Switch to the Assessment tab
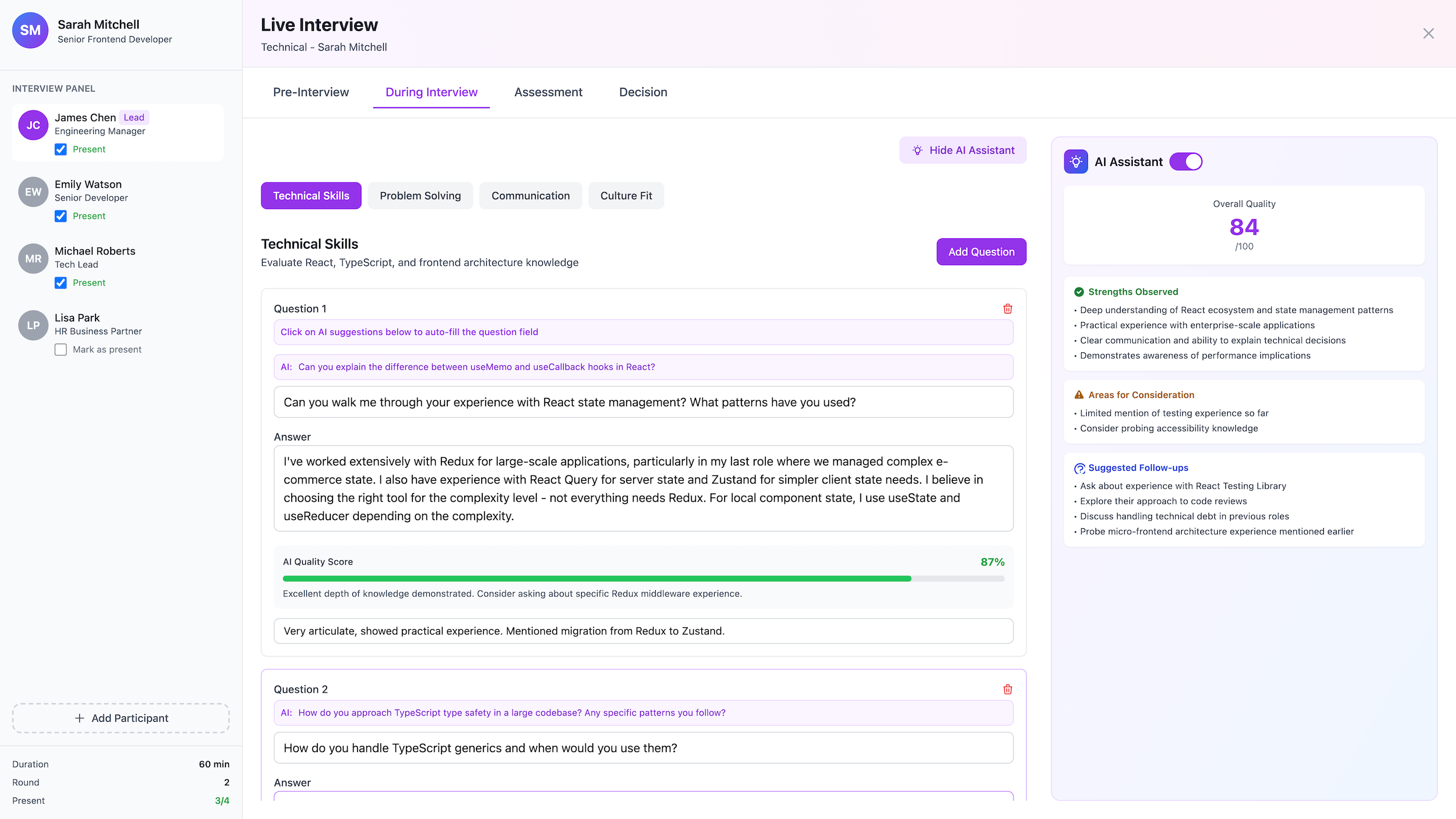 pyautogui.click(x=548, y=92)
